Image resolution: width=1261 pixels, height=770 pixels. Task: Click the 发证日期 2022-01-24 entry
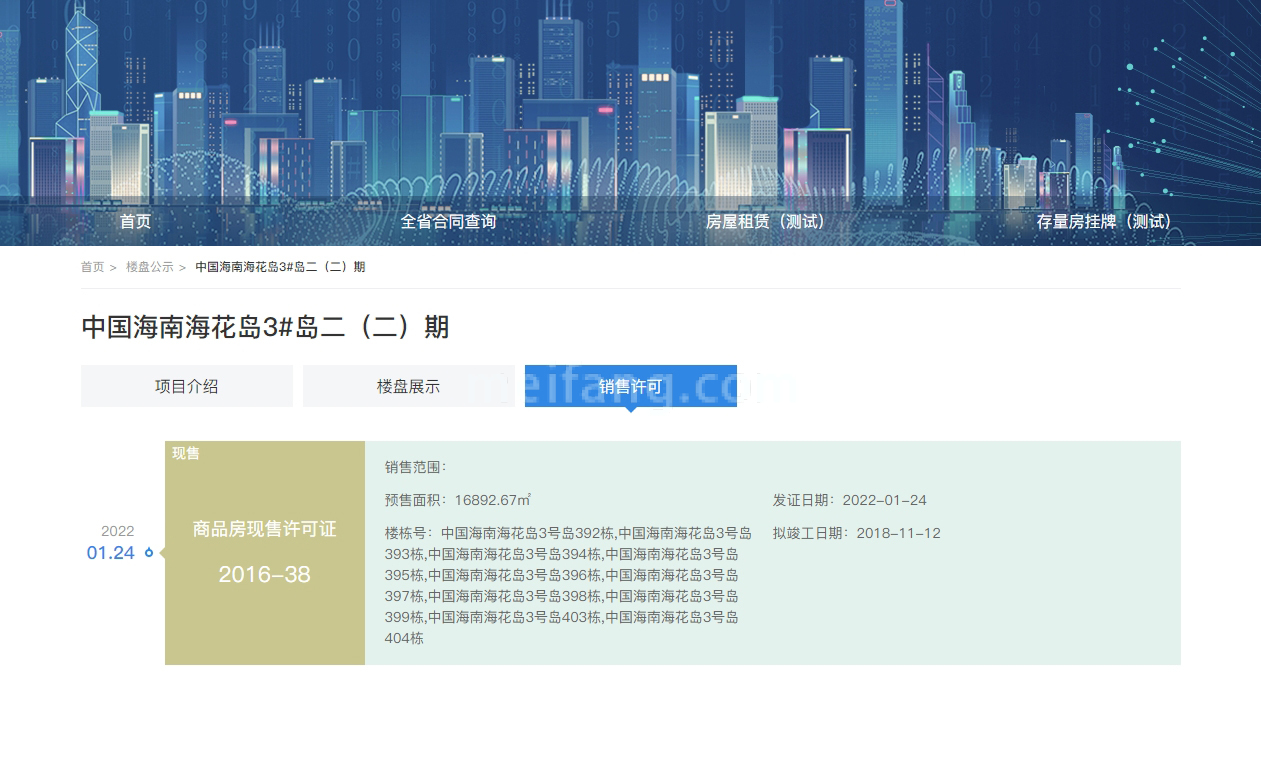click(x=849, y=500)
